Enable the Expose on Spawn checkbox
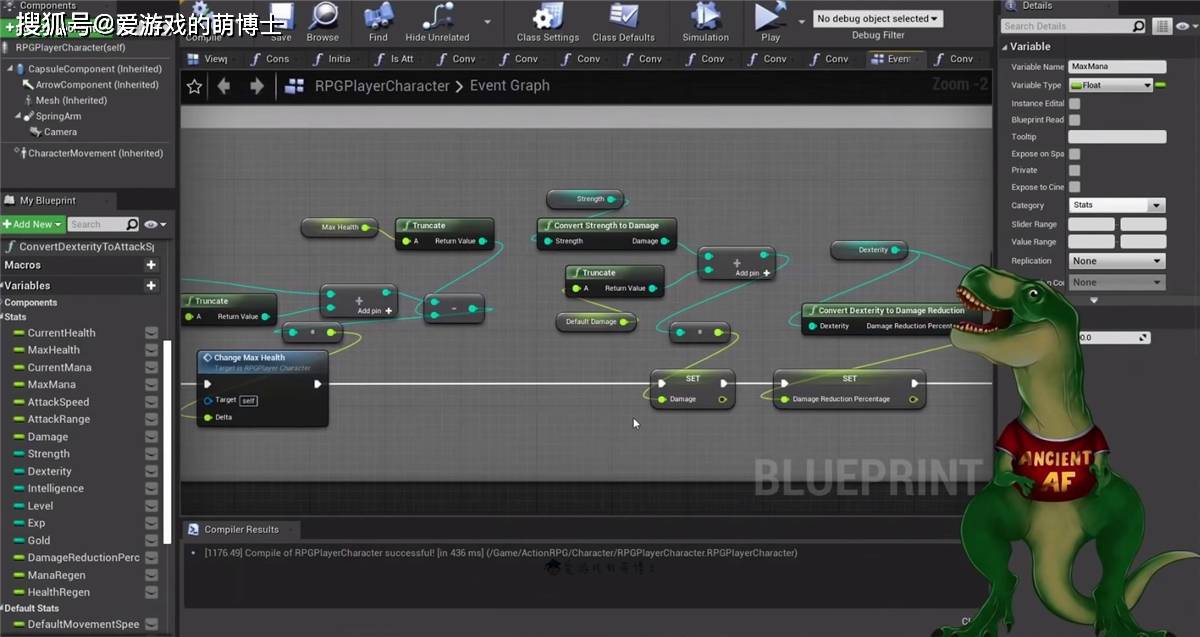The width and height of the screenshot is (1200, 637). tap(1074, 154)
